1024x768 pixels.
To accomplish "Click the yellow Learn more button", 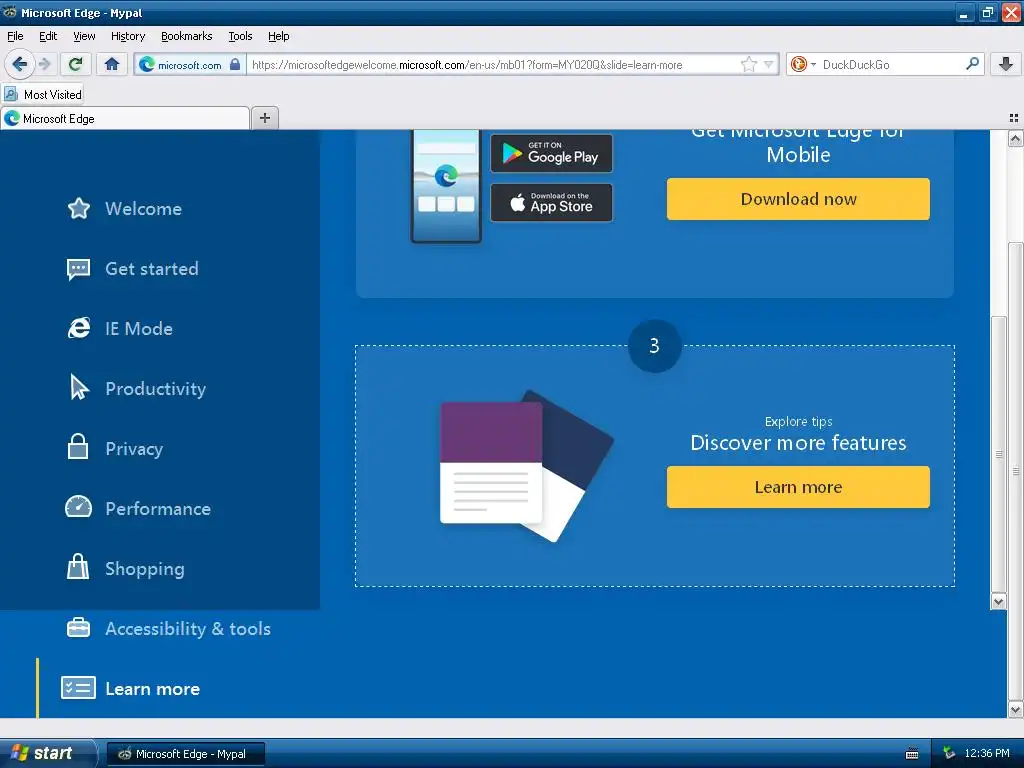I will pyautogui.click(x=798, y=487).
